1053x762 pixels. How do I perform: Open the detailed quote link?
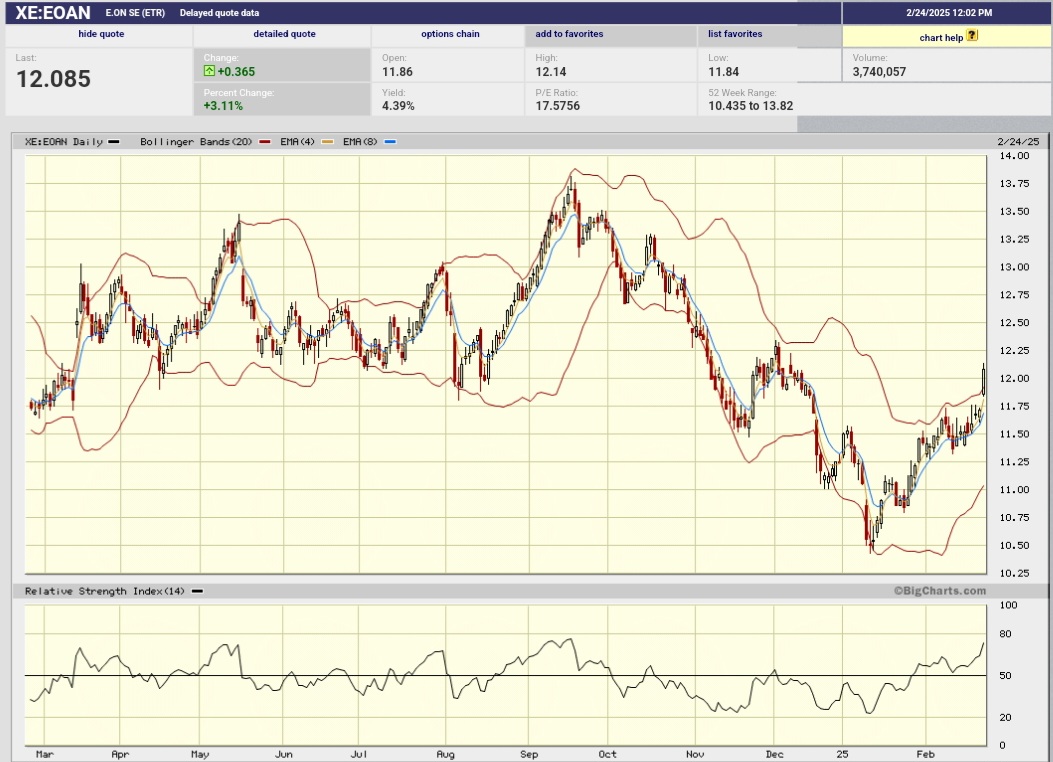[x=285, y=34]
